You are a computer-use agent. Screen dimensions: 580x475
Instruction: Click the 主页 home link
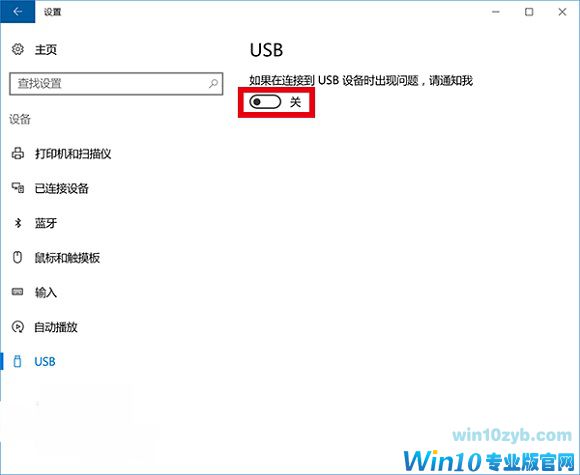46,50
